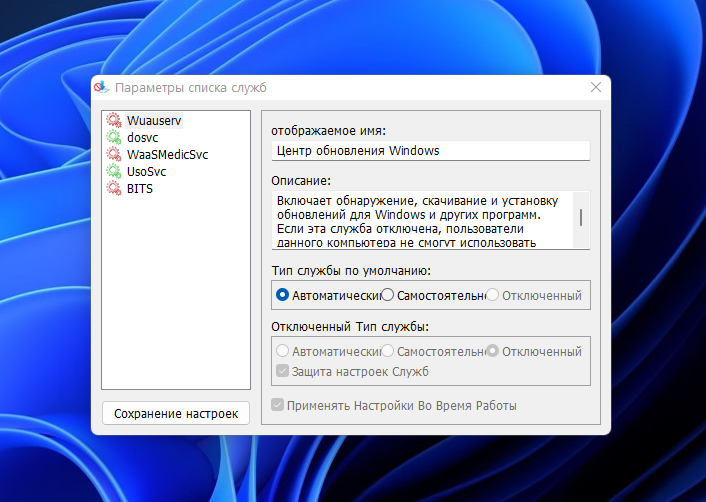Click the app icon in the title bar
Image resolution: width=706 pixels, height=502 pixels.
coord(101,87)
